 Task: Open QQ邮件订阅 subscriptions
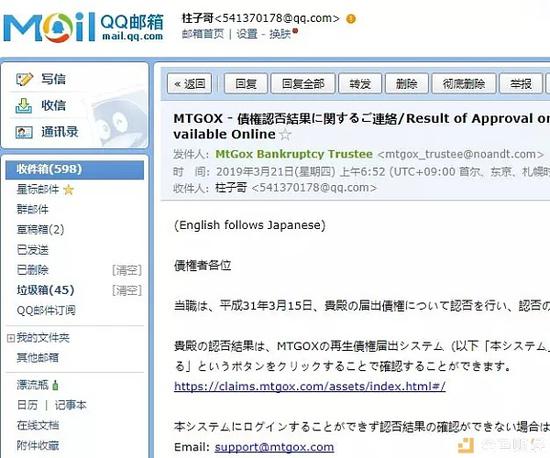coord(46,310)
